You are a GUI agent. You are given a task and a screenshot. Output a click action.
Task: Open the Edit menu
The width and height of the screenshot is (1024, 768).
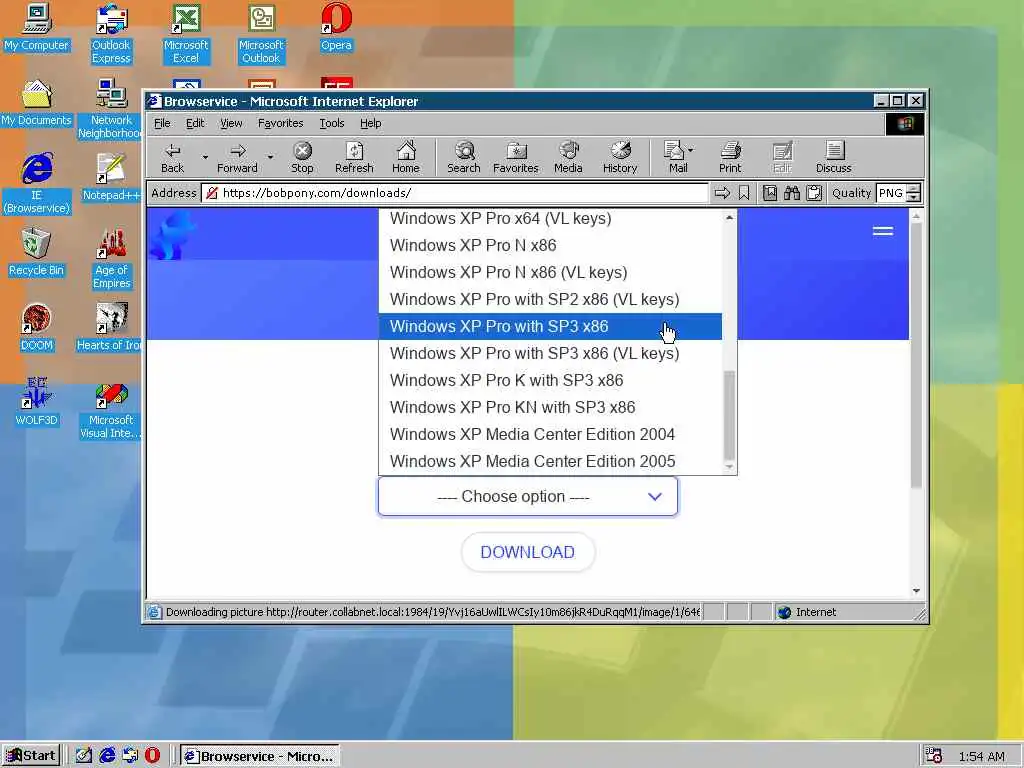pos(195,123)
